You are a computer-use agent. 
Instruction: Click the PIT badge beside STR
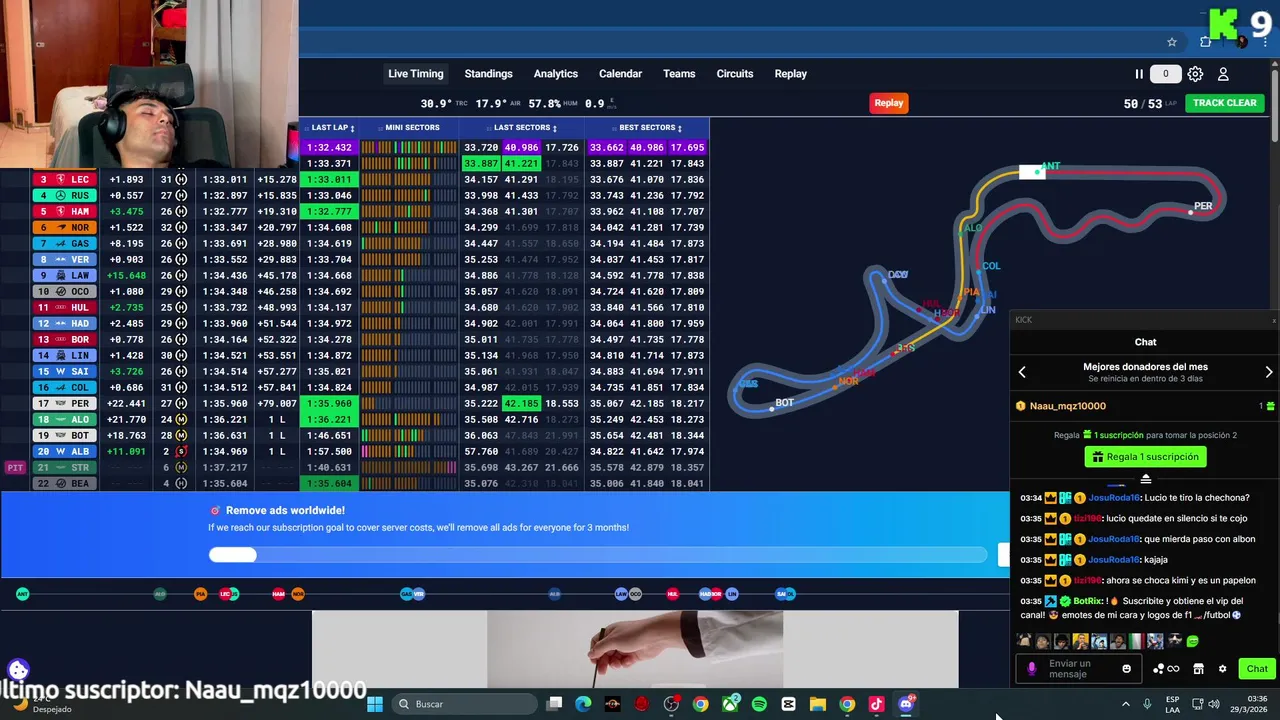pos(15,468)
